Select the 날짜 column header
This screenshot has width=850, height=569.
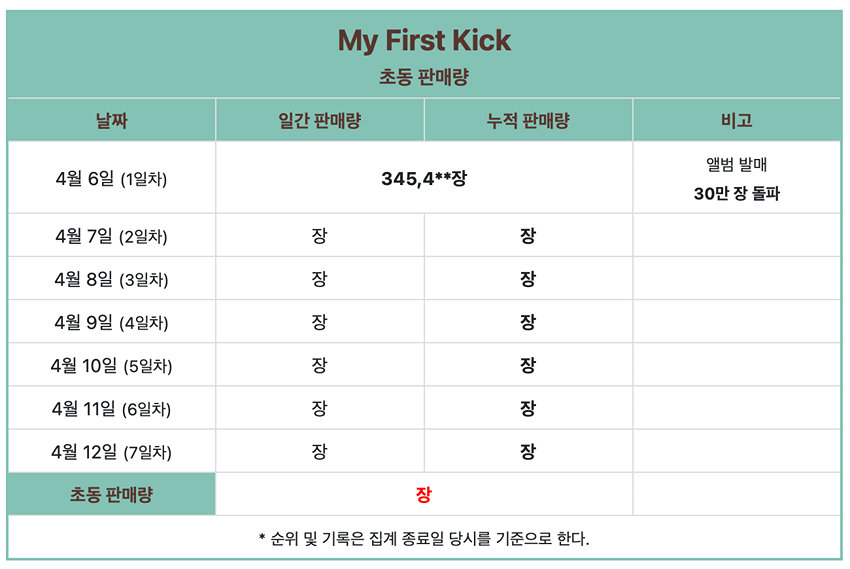tap(111, 121)
